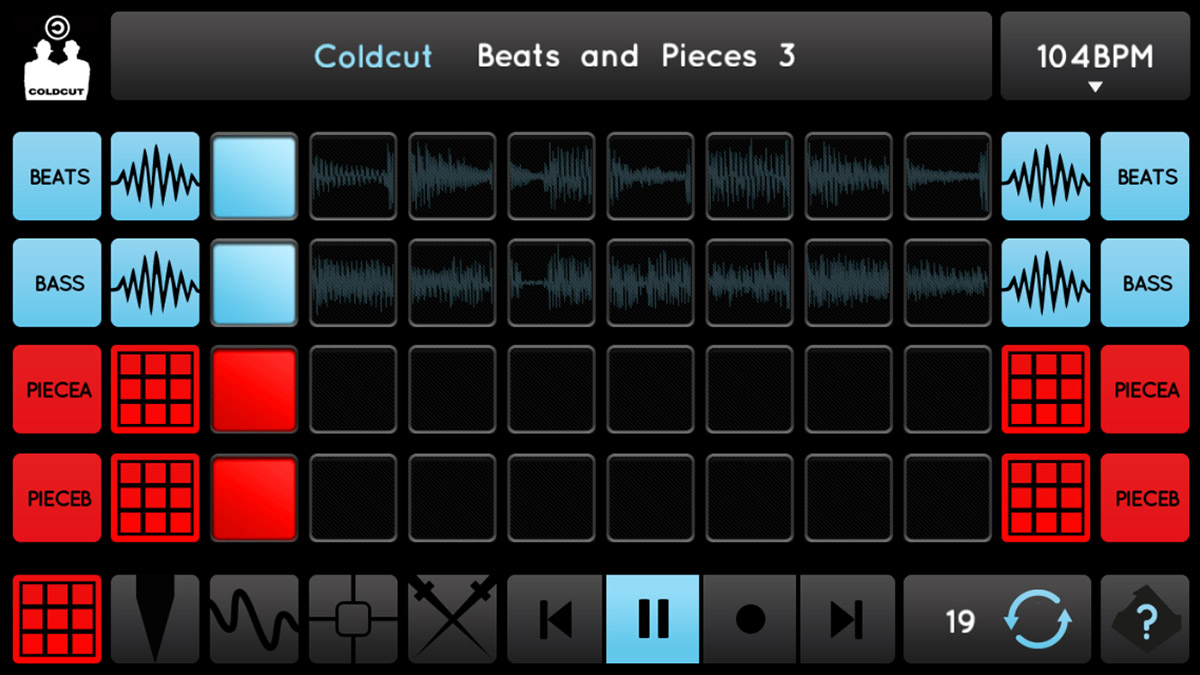Trigger first dark waveform sample in BASS row
Screen dimensions: 1200x675
353,283
